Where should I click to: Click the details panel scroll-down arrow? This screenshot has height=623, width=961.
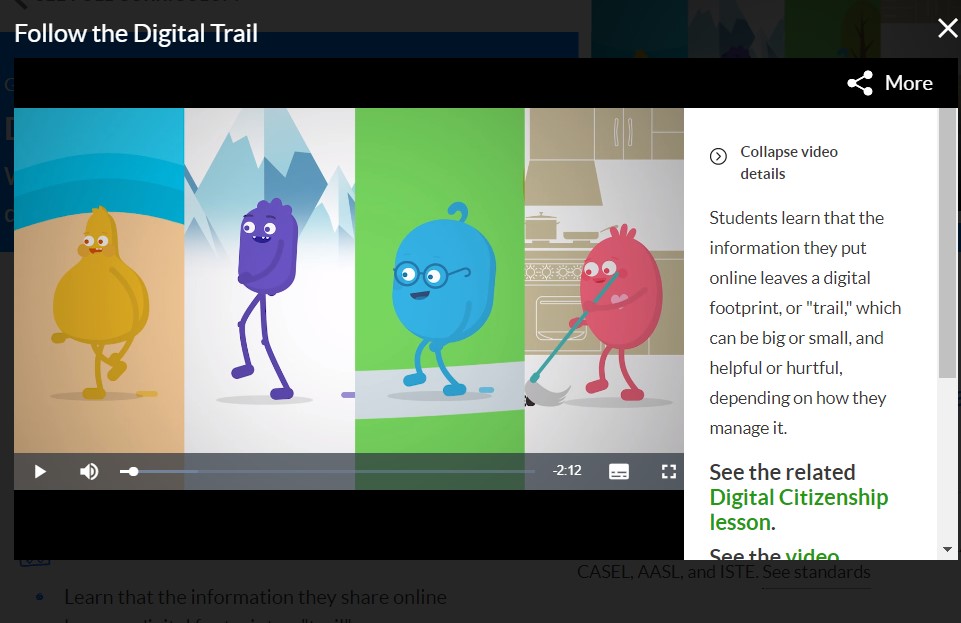point(947,550)
